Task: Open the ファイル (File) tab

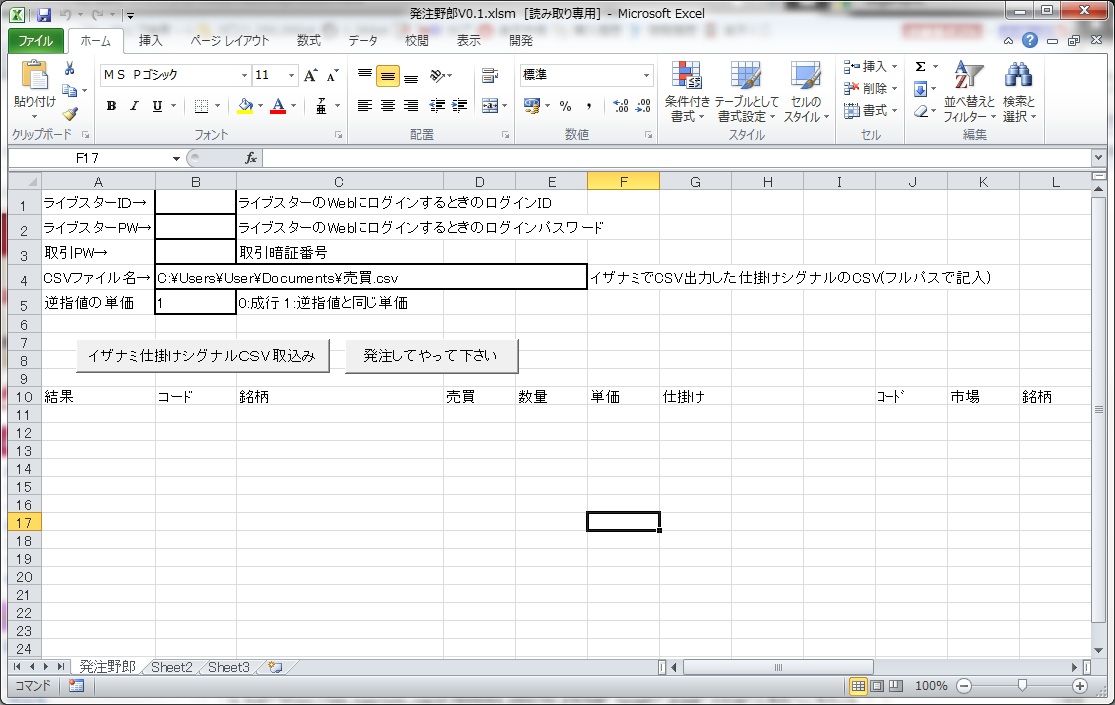Action: click(x=36, y=41)
